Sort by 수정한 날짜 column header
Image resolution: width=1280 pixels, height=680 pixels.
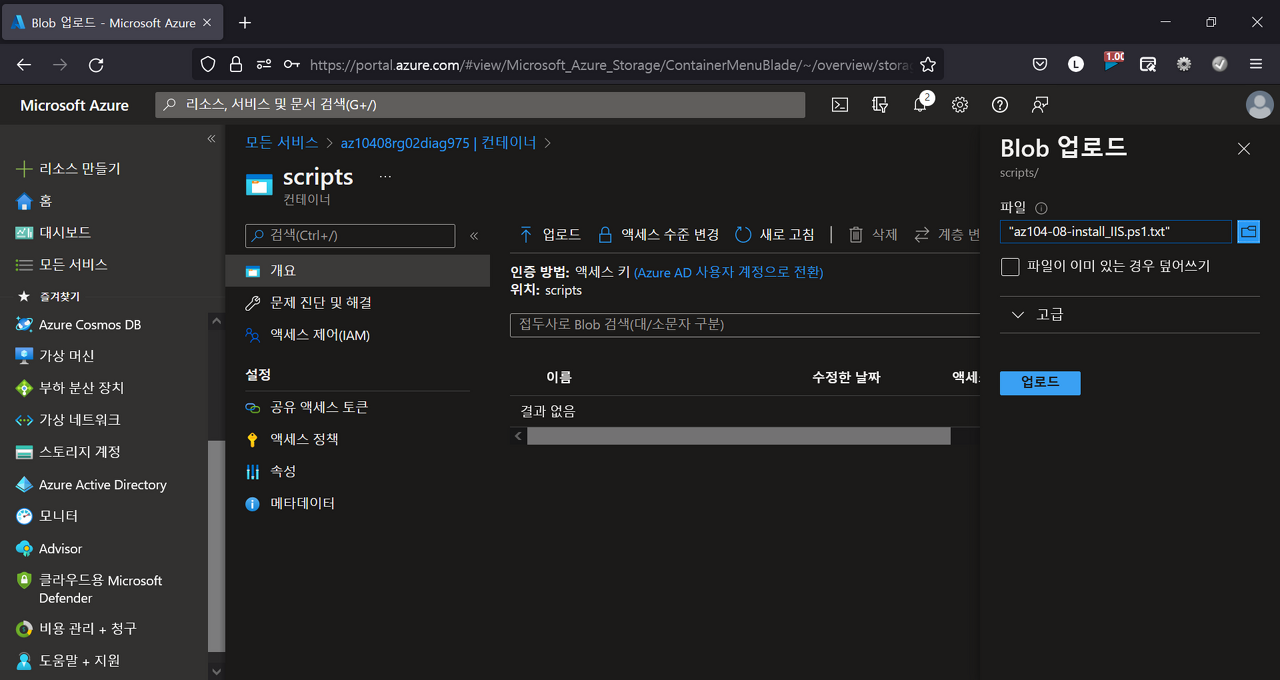846,378
